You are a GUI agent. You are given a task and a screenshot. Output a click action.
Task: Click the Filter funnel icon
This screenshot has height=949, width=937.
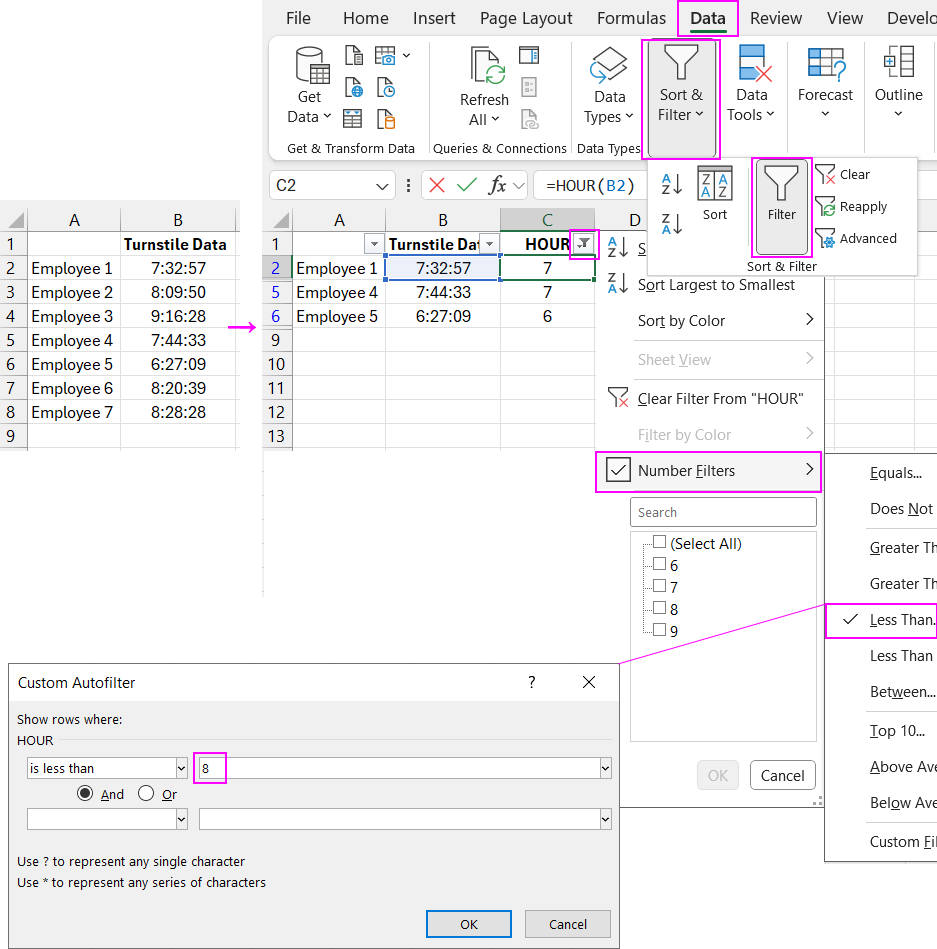pyautogui.click(x=781, y=186)
